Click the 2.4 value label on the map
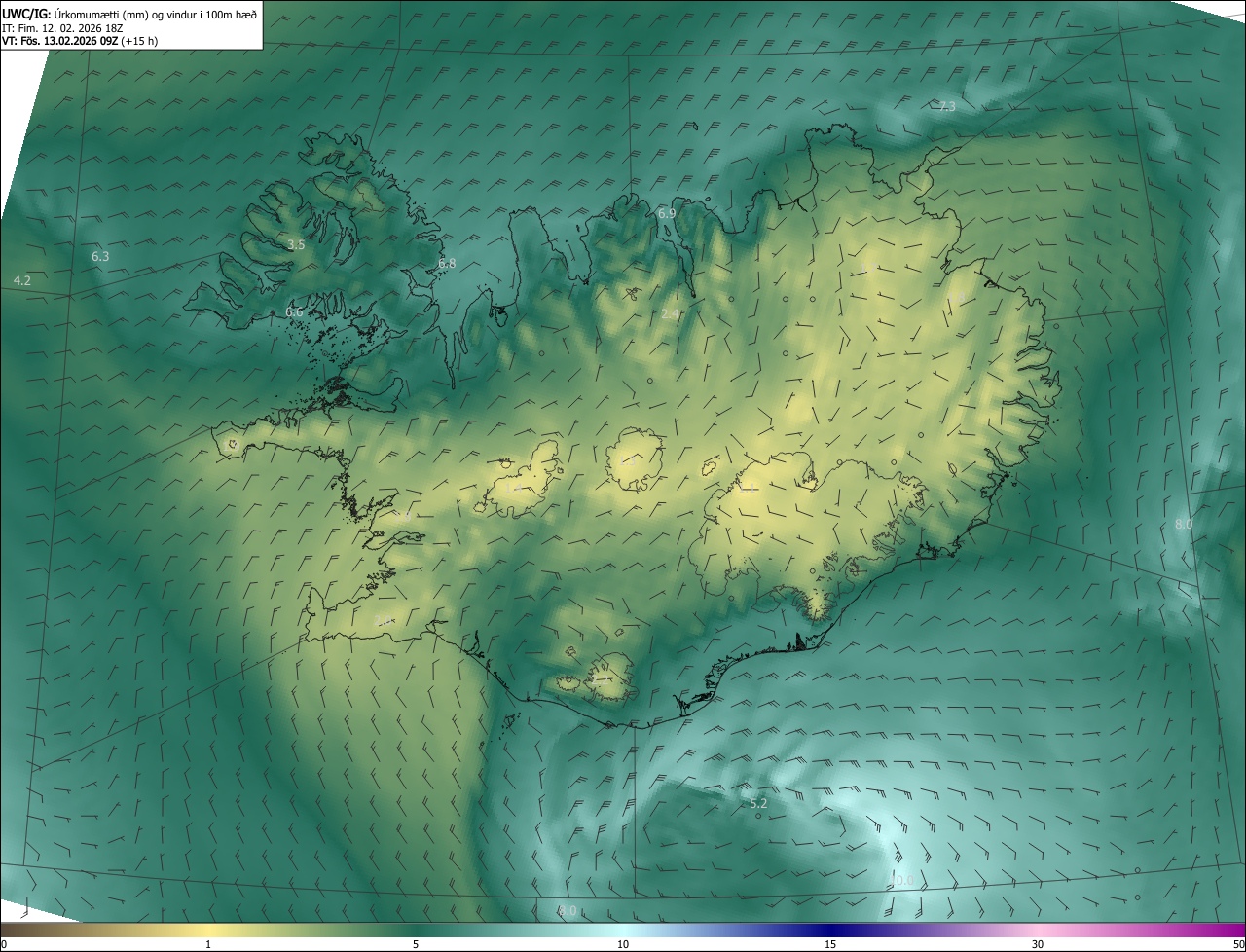This screenshot has height=952, width=1246. 671,313
